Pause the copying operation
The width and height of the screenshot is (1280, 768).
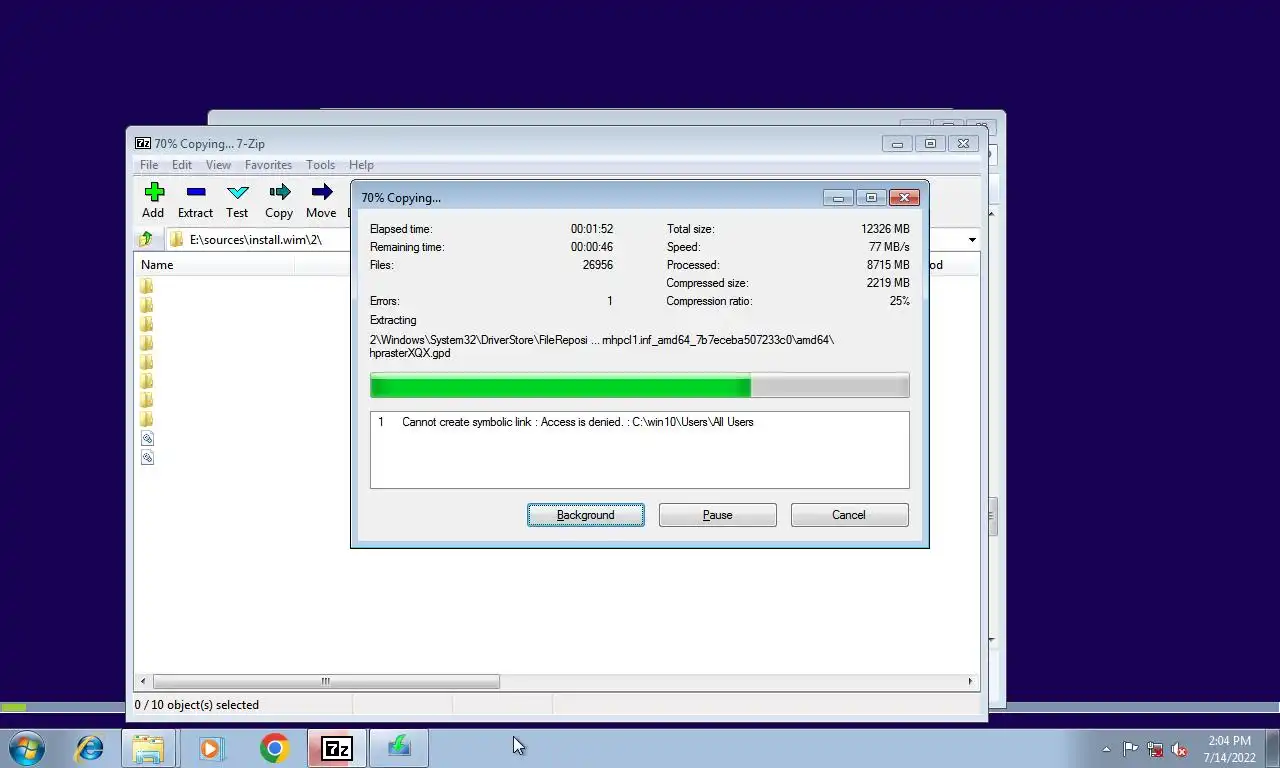point(717,515)
